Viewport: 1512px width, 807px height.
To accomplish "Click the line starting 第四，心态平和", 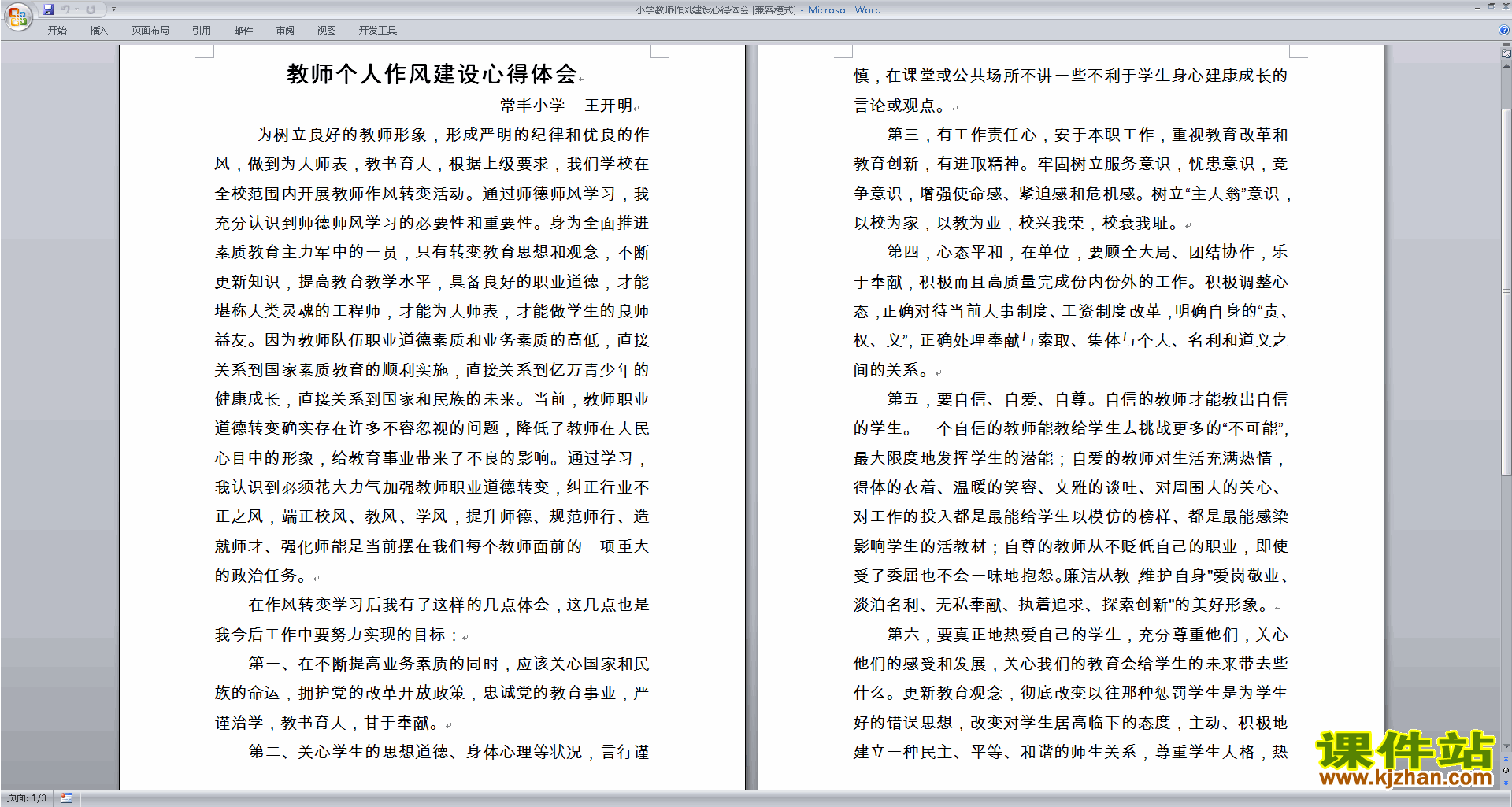I will click(x=1088, y=252).
